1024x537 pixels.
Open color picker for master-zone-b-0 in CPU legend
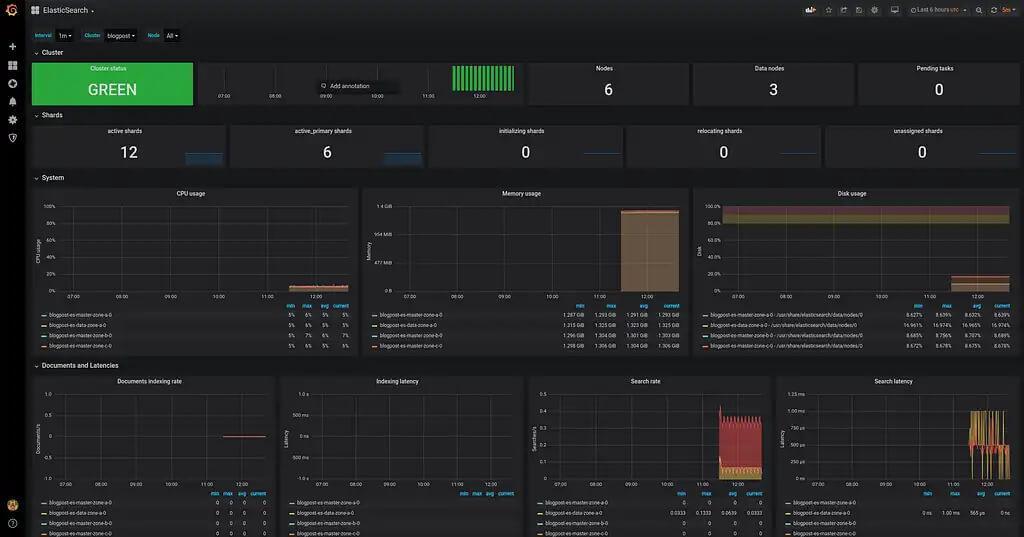coord(44,336)
